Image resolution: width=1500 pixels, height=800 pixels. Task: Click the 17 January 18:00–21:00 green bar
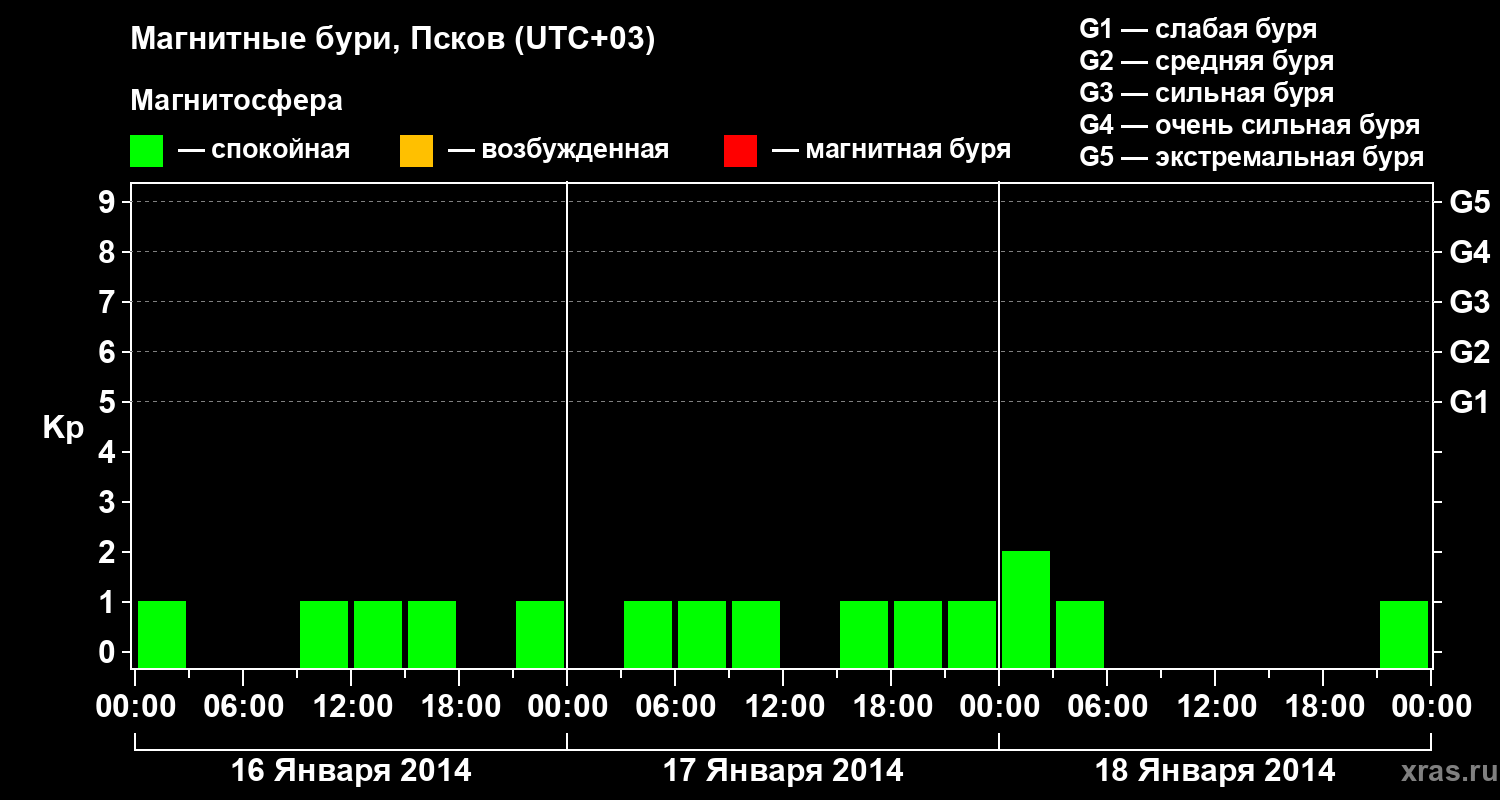pyautogui.click(x=918, y=634)
